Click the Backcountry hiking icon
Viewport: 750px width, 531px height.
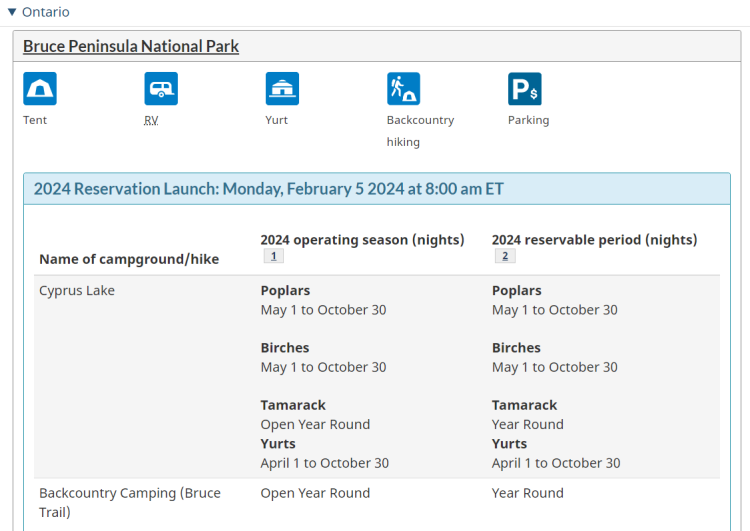[404, 89]
